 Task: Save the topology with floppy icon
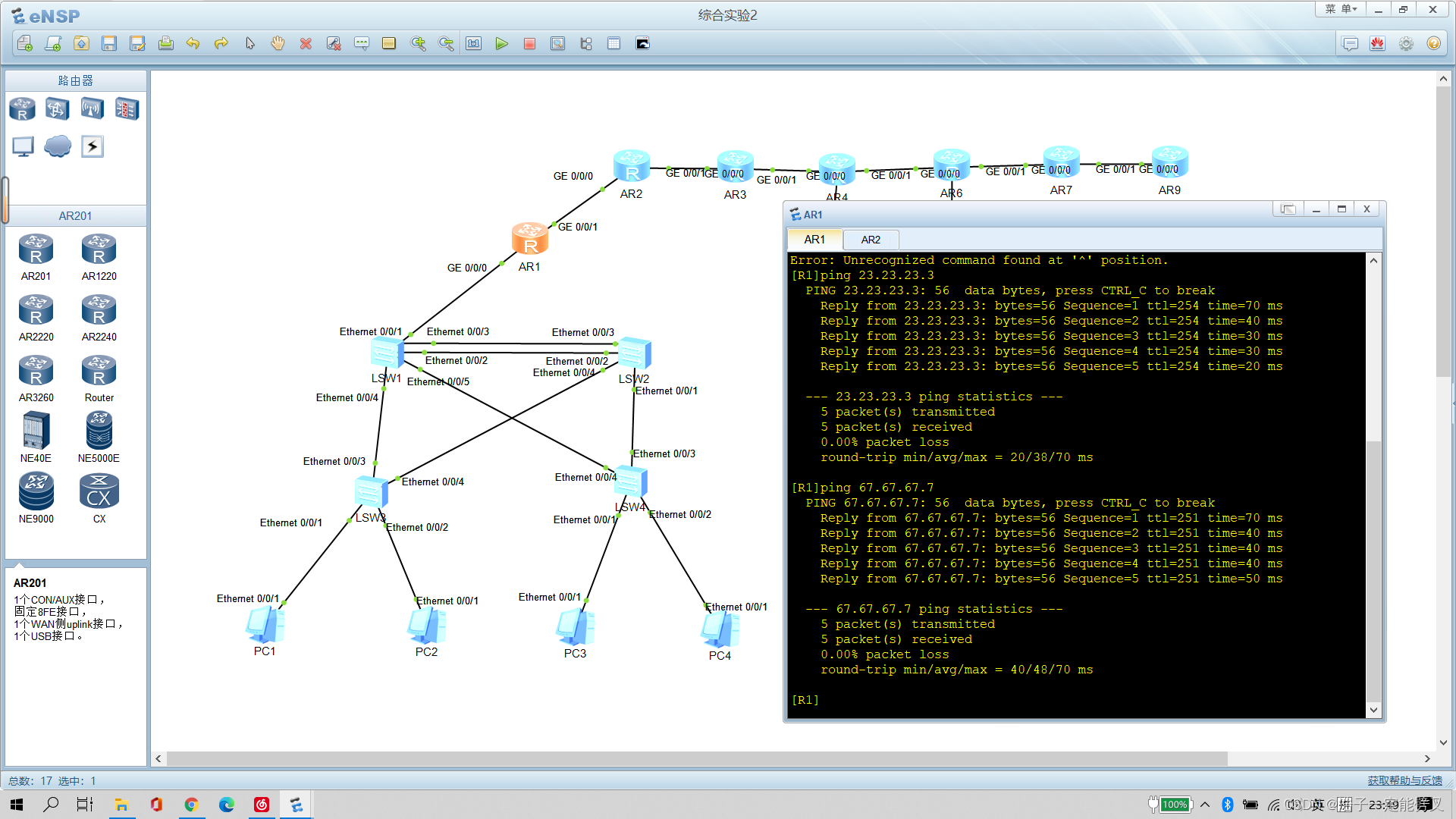pos(109,44)
